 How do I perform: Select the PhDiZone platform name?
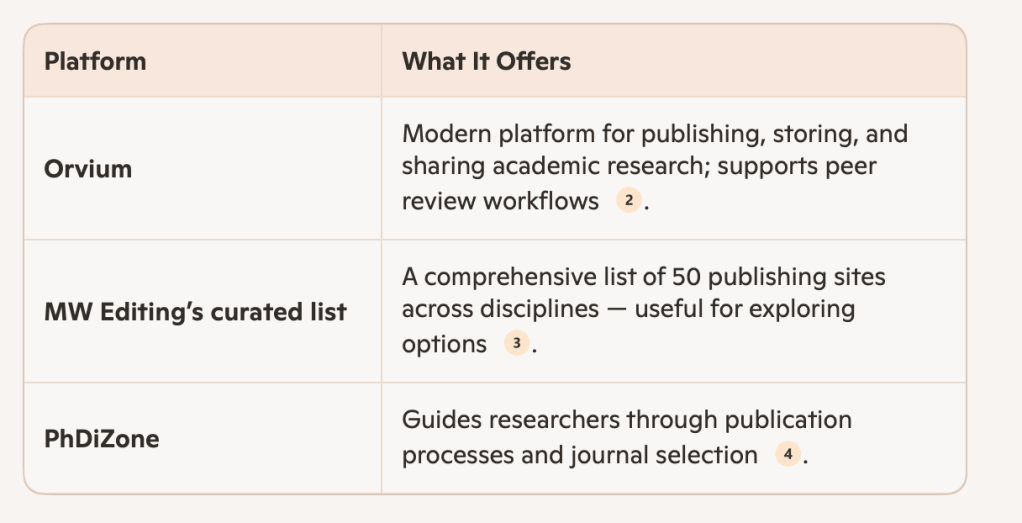101,438
